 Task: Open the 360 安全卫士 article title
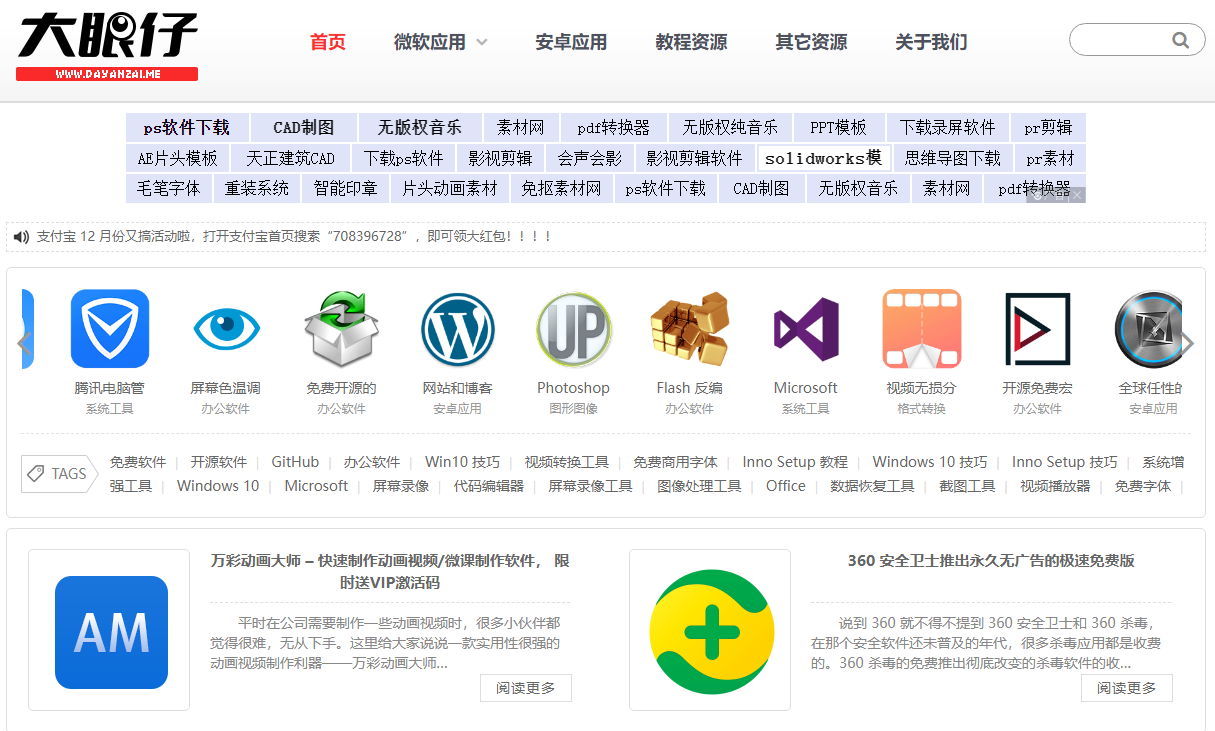[x=991, y=561]
